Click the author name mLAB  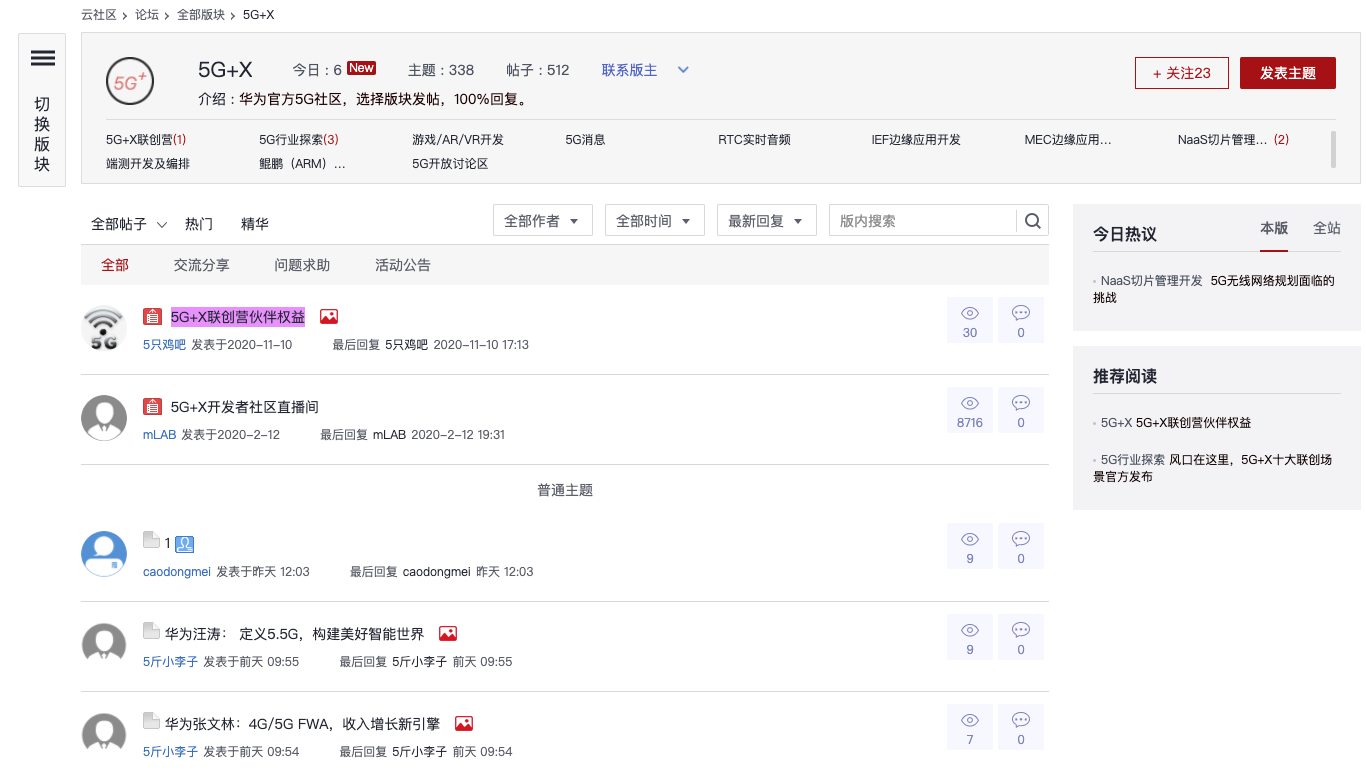160,435
